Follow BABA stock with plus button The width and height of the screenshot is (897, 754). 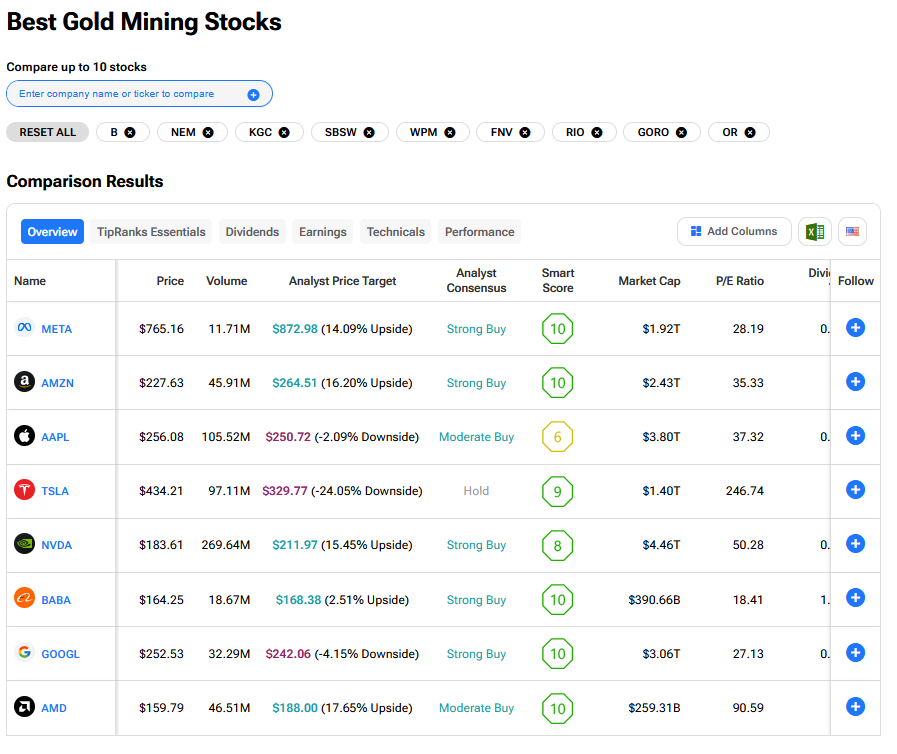[x=855, y=598]
